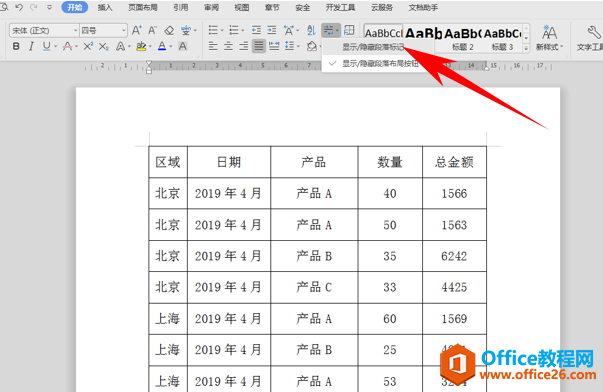
Task: Expand font color dropdown arrow
Action: pos(171,47)
